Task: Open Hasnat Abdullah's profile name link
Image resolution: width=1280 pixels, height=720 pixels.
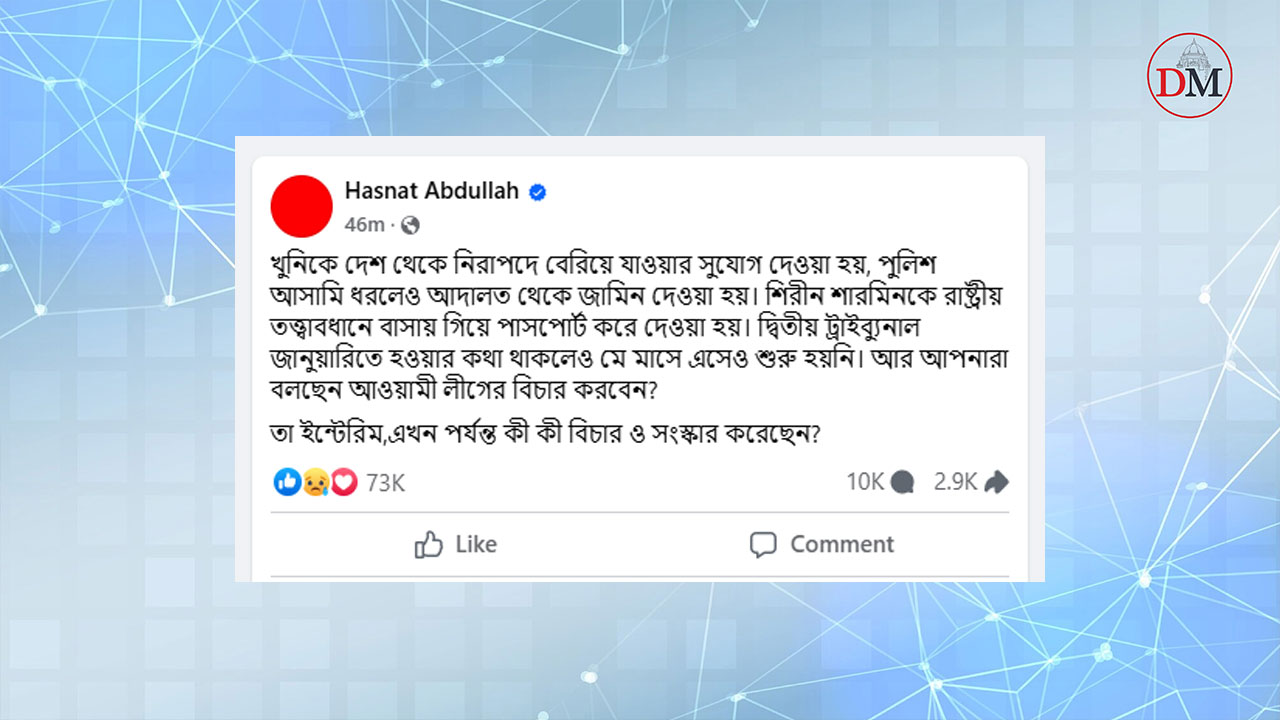Action: pyautogui.click(x=431, y=190)
